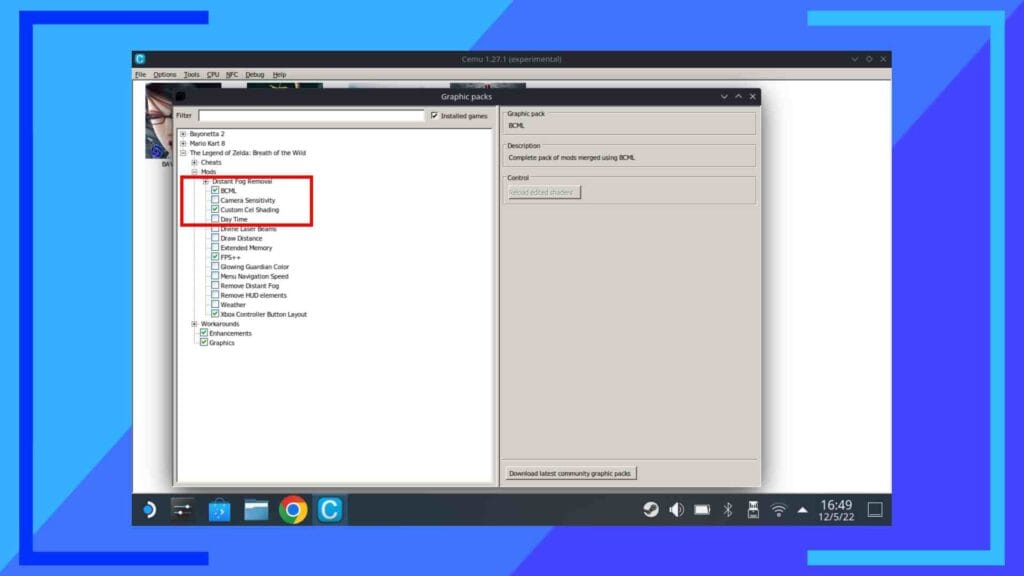Enable Remove HUD elements checkbox
The height and width of the screenshot is (576, 1024).
(215, 295)
